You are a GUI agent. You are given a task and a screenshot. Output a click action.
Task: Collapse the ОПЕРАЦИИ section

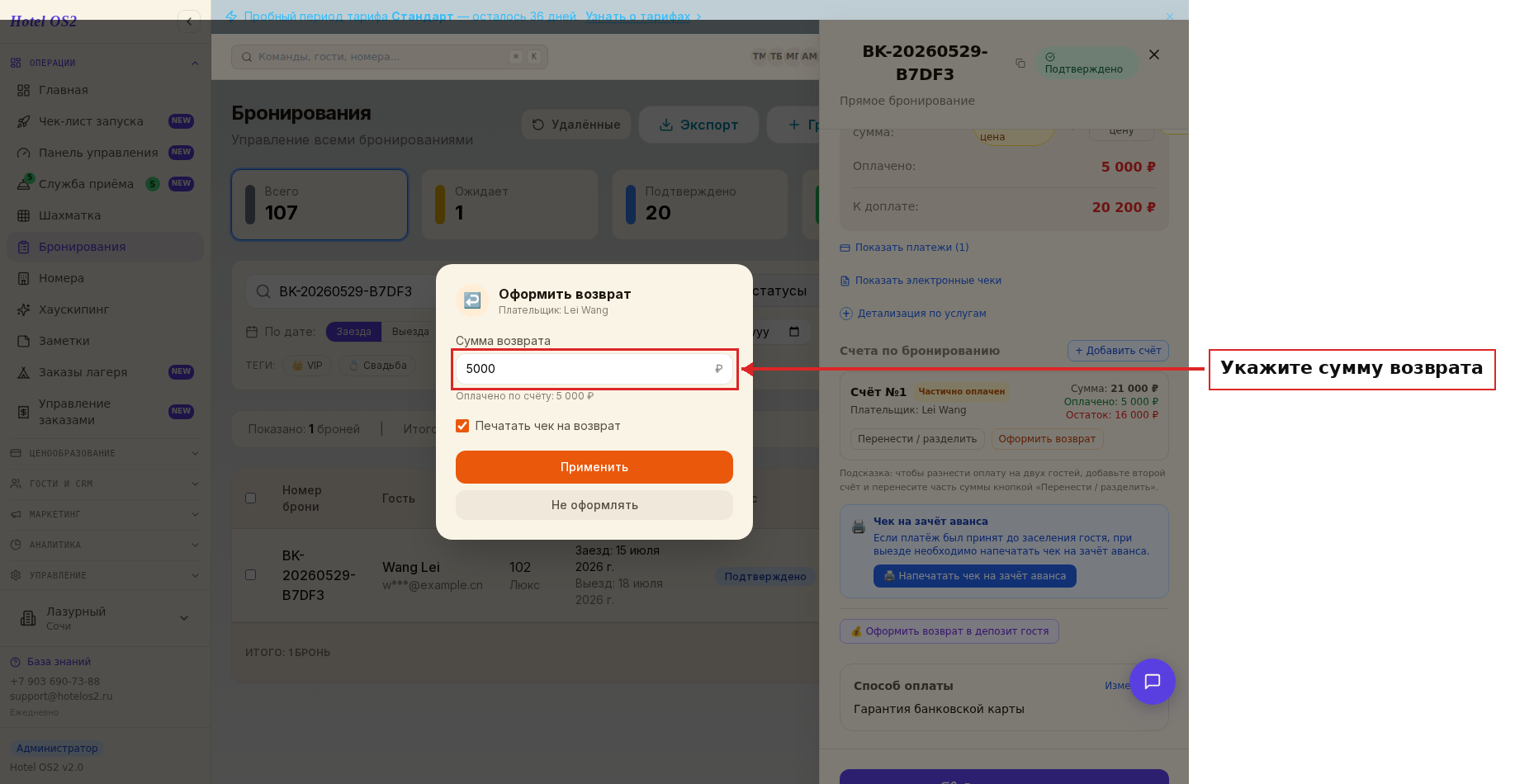195,63
